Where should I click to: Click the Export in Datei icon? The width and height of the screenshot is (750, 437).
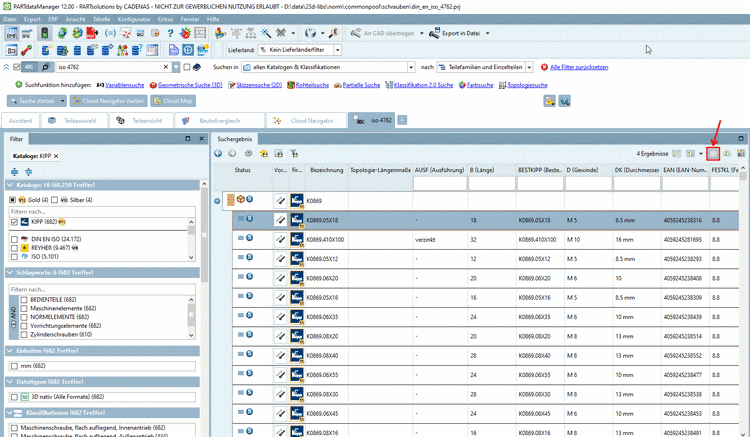[435, 33]
